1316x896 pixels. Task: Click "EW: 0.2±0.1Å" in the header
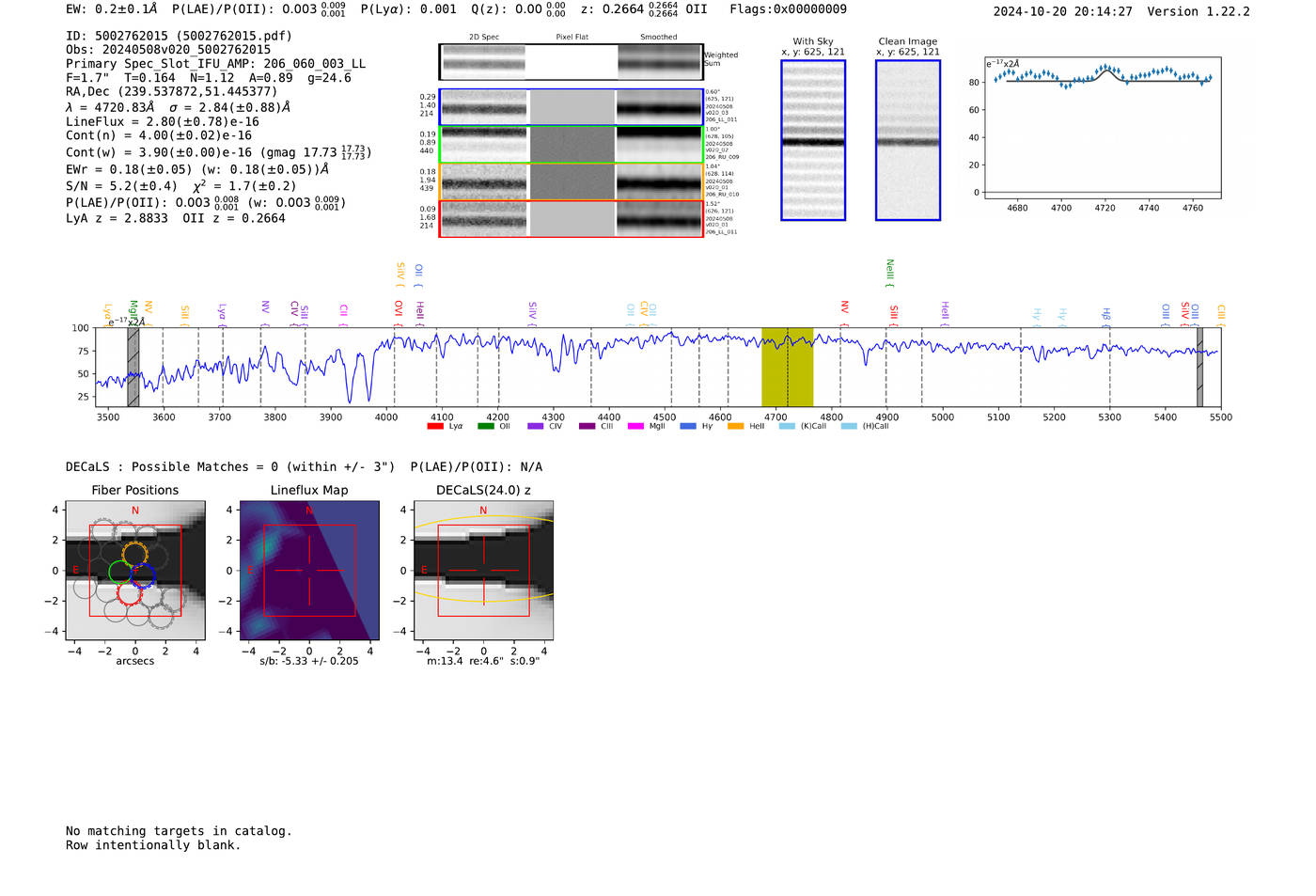point(112,9)
